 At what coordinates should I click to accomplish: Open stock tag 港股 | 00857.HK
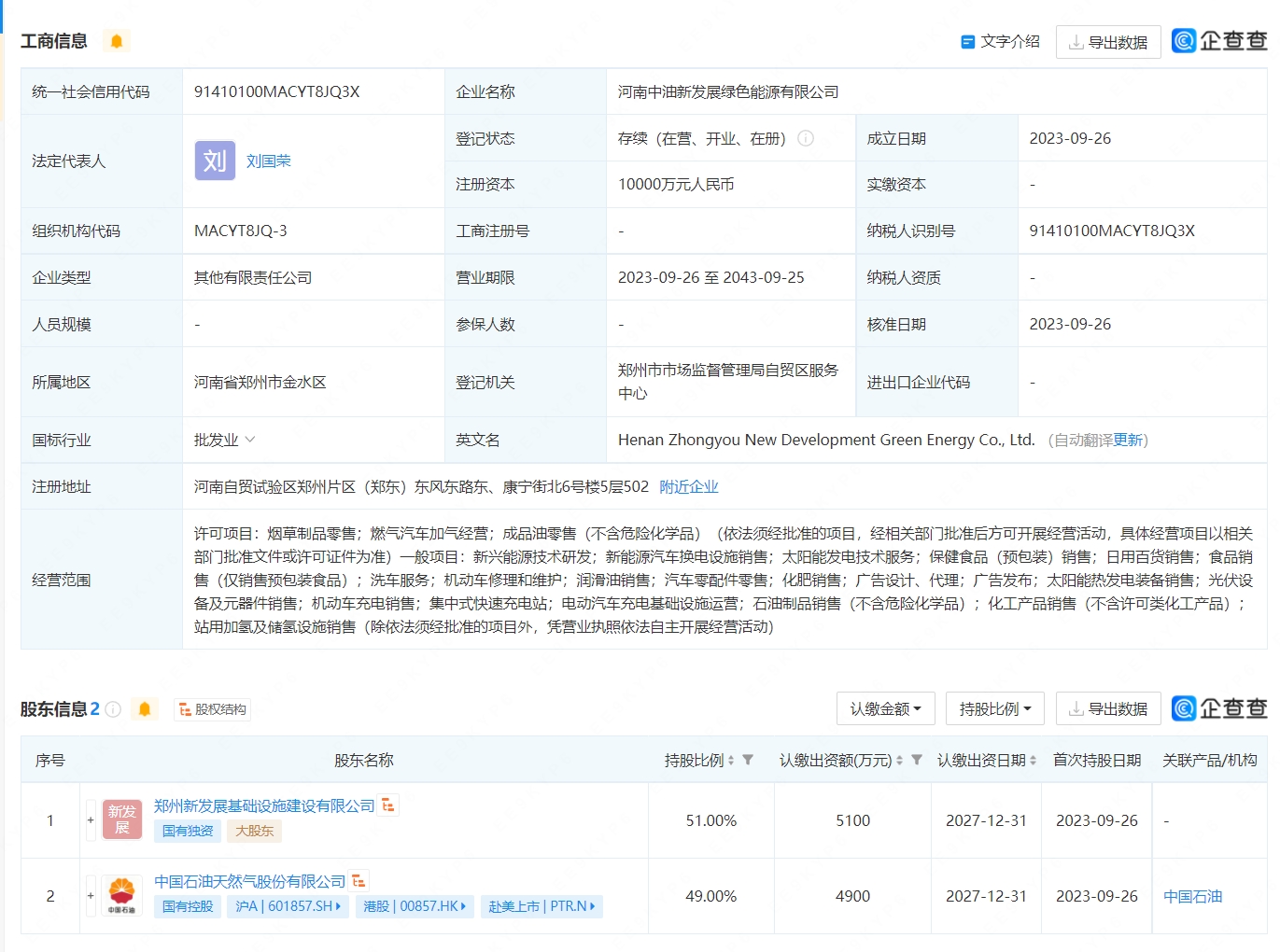click(415, 906)
